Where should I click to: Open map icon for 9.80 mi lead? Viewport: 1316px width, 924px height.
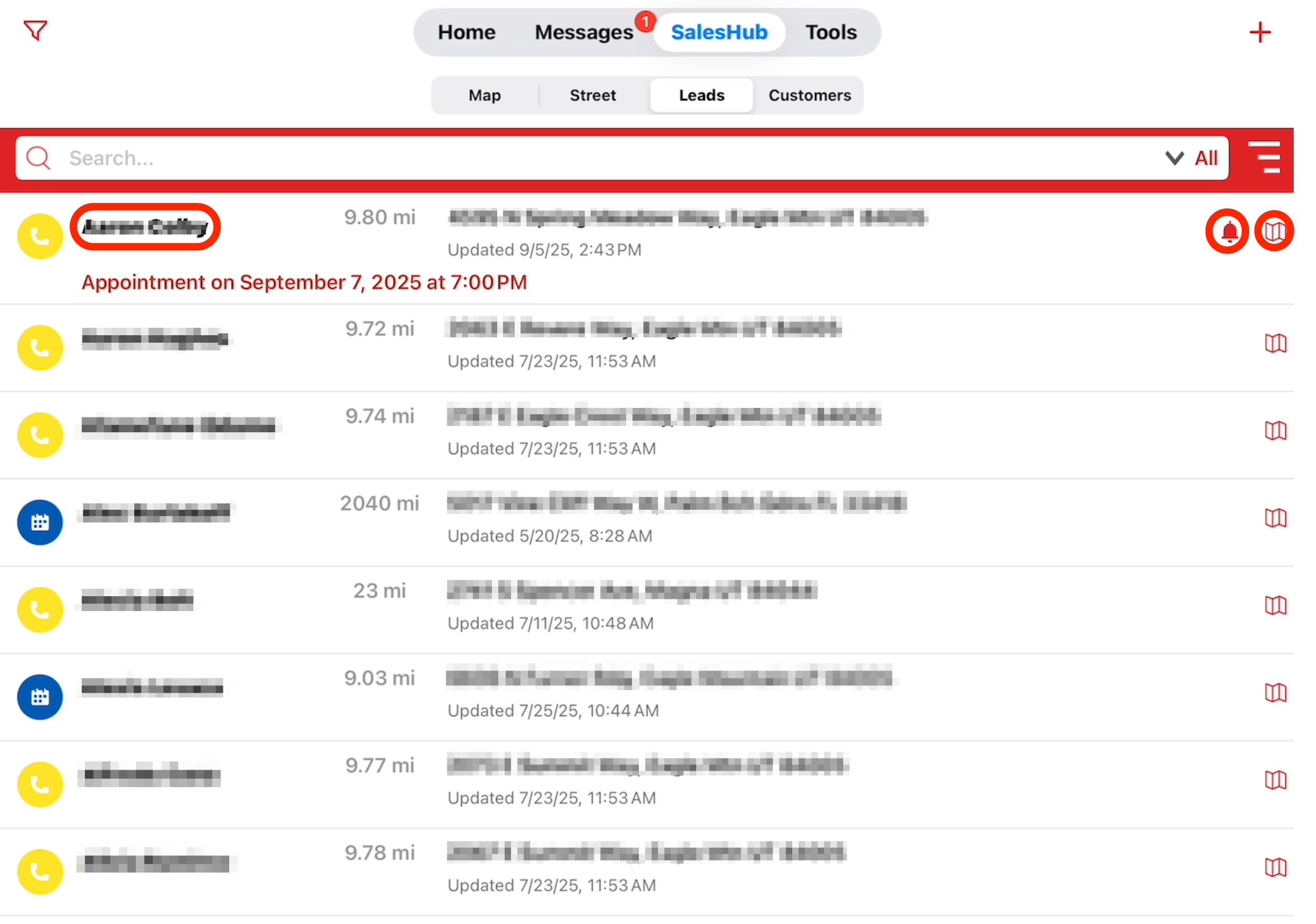click(x=1274, y=231)
